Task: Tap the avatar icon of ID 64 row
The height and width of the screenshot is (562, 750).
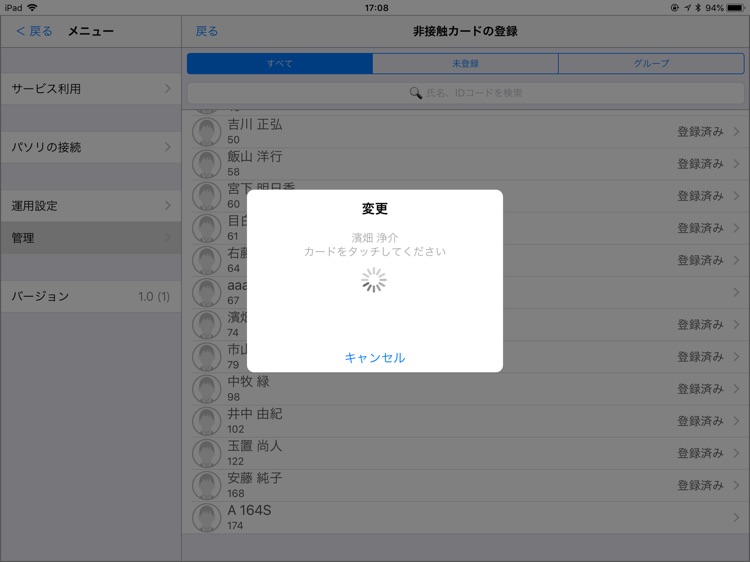Action: click(x=207, y=260)
